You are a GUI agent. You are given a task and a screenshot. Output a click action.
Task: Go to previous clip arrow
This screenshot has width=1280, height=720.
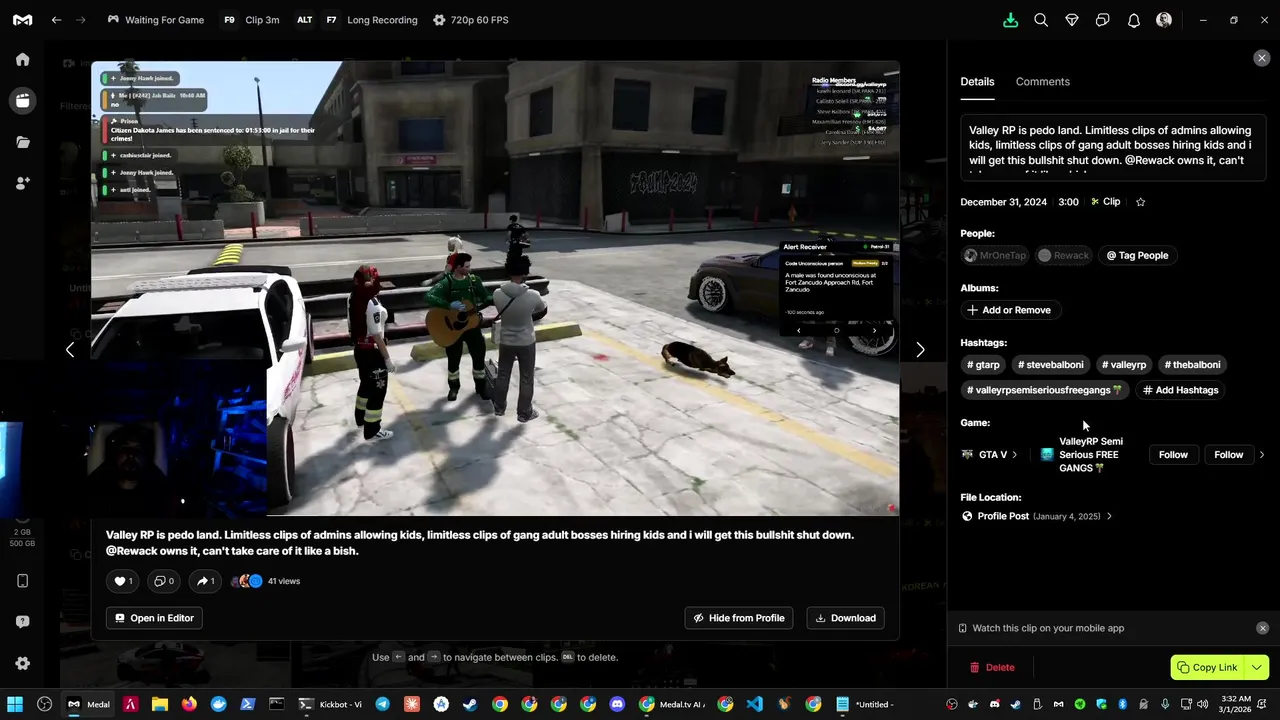click(69, 349)
